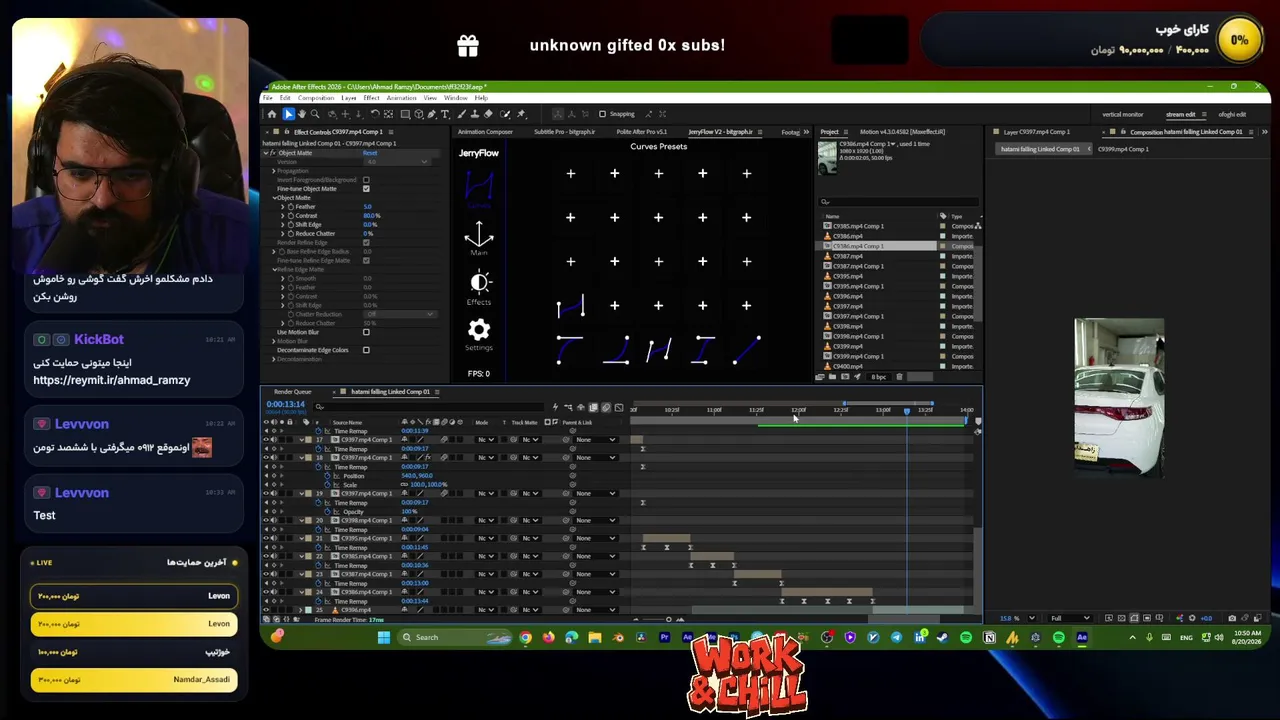Toggle the Object Matte fx switch
1280x720 pixels.
(273, 153)
